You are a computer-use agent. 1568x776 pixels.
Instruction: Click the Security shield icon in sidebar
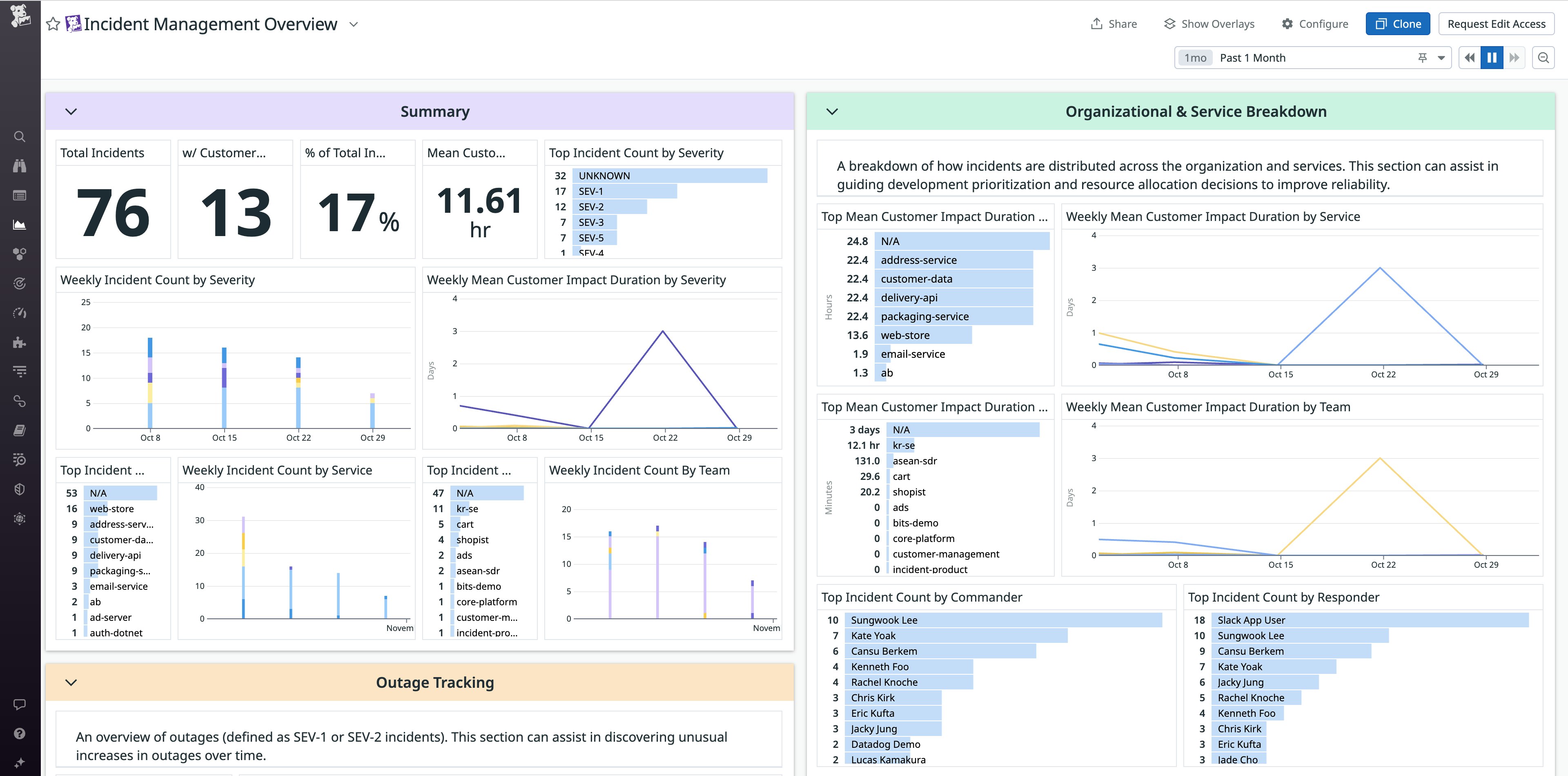(x=20, y=489)
